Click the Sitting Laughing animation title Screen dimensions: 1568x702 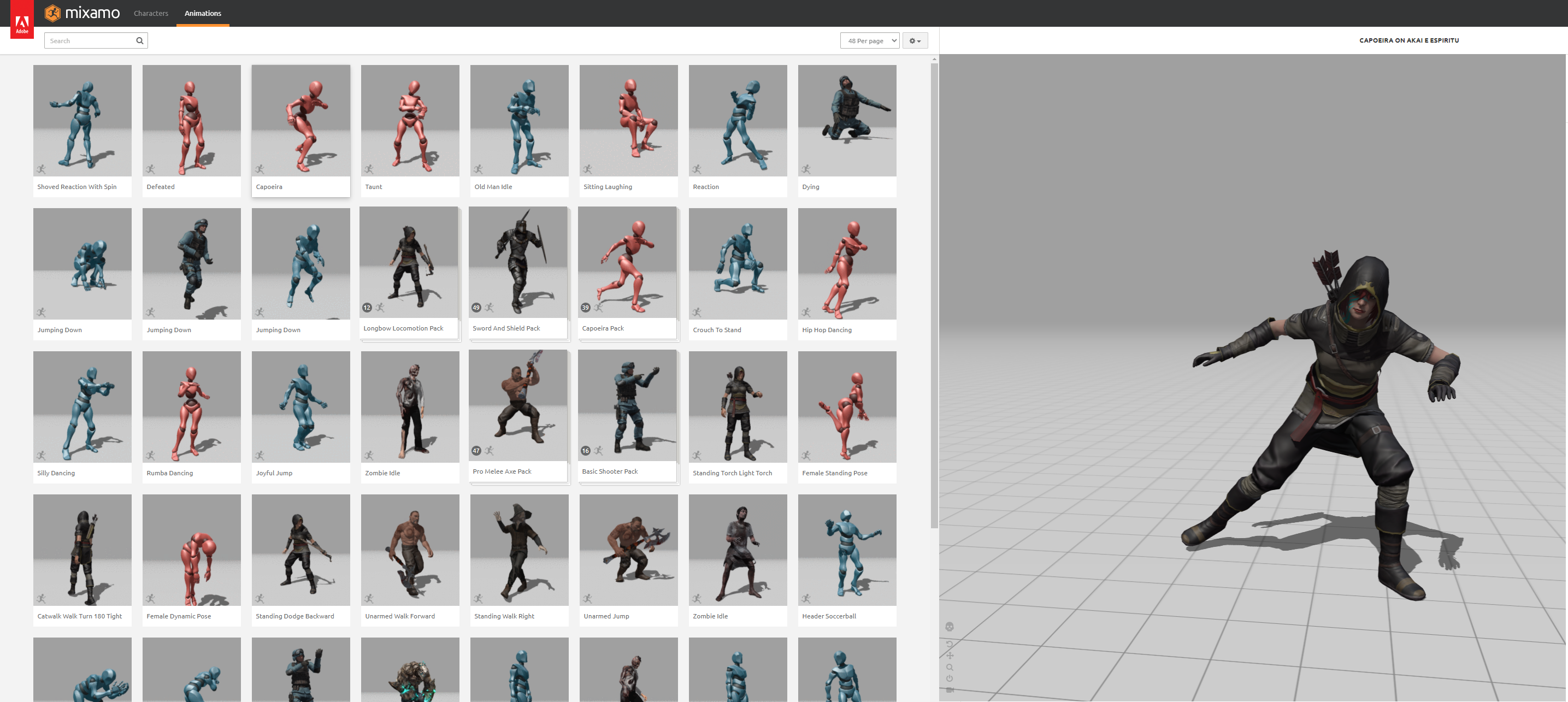click(x=608, y=187)
